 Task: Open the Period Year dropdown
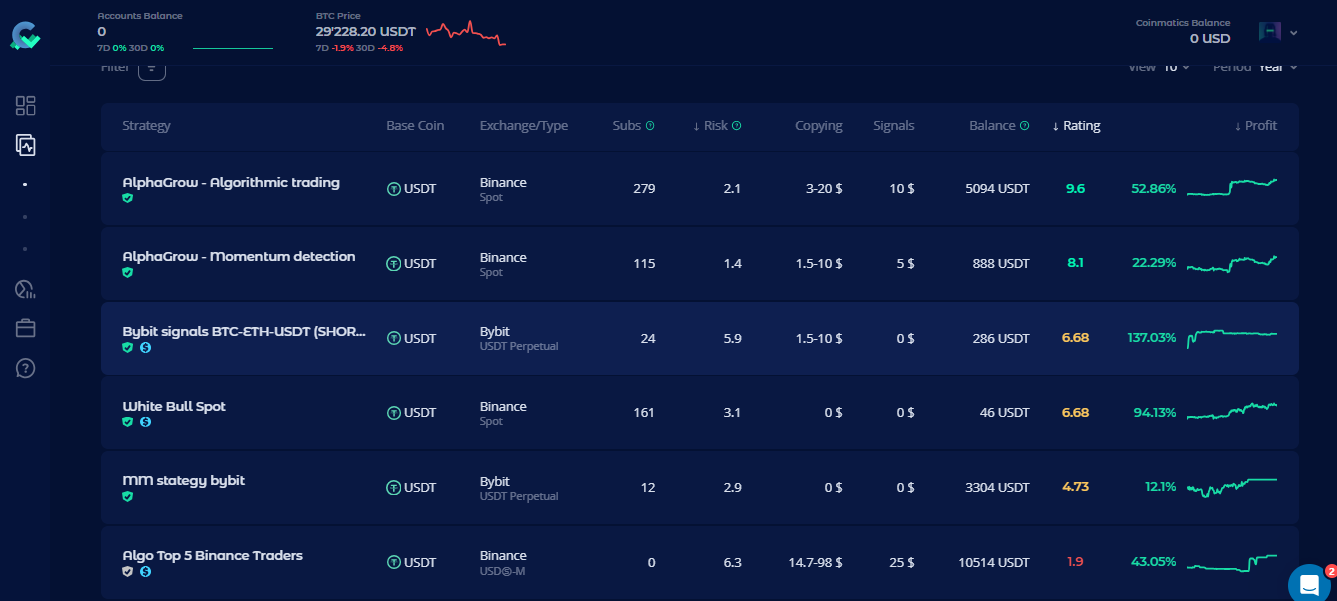pyautogui.click(x=1278, y=67)
